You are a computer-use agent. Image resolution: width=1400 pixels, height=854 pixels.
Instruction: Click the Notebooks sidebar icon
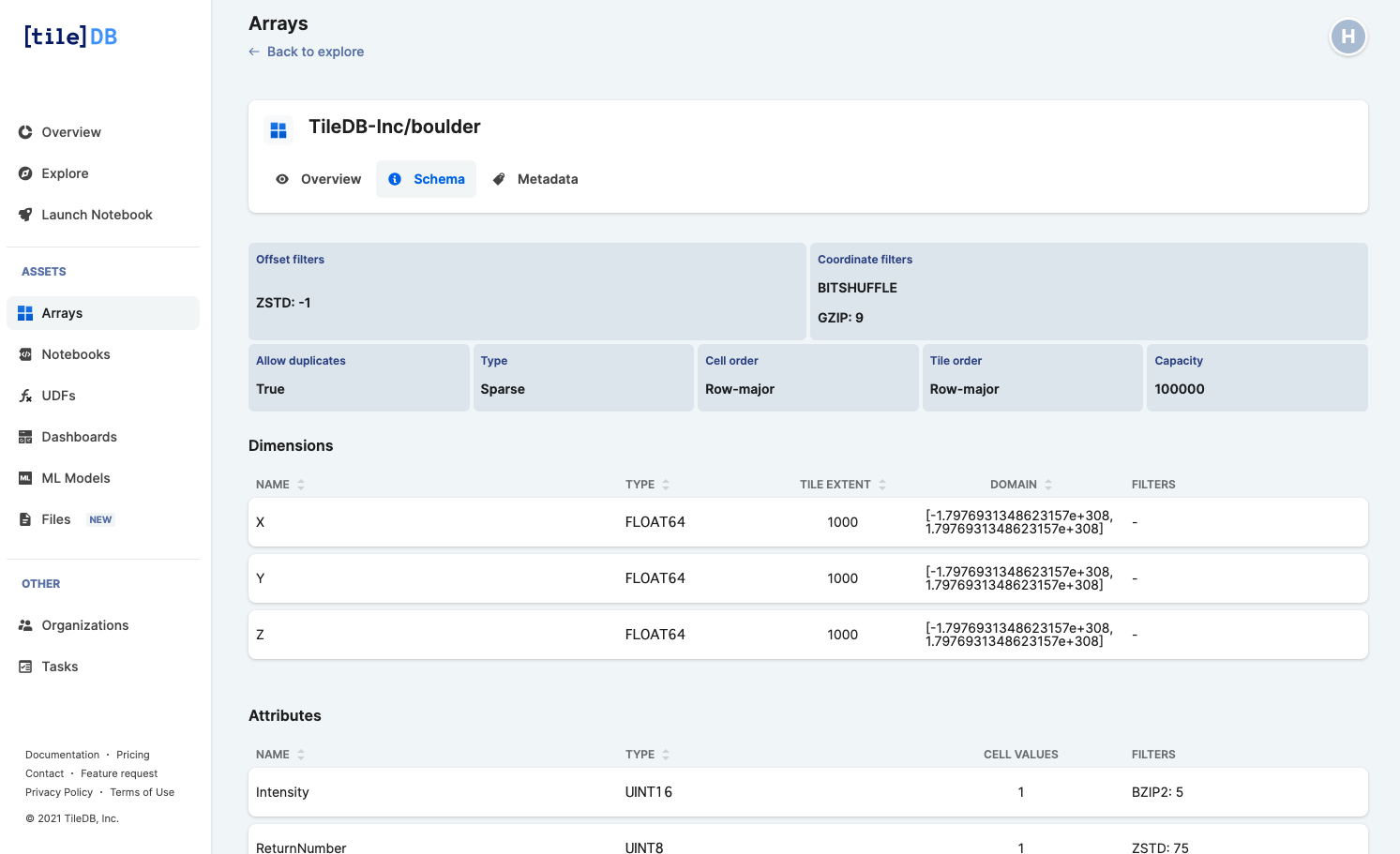point(25,354)
